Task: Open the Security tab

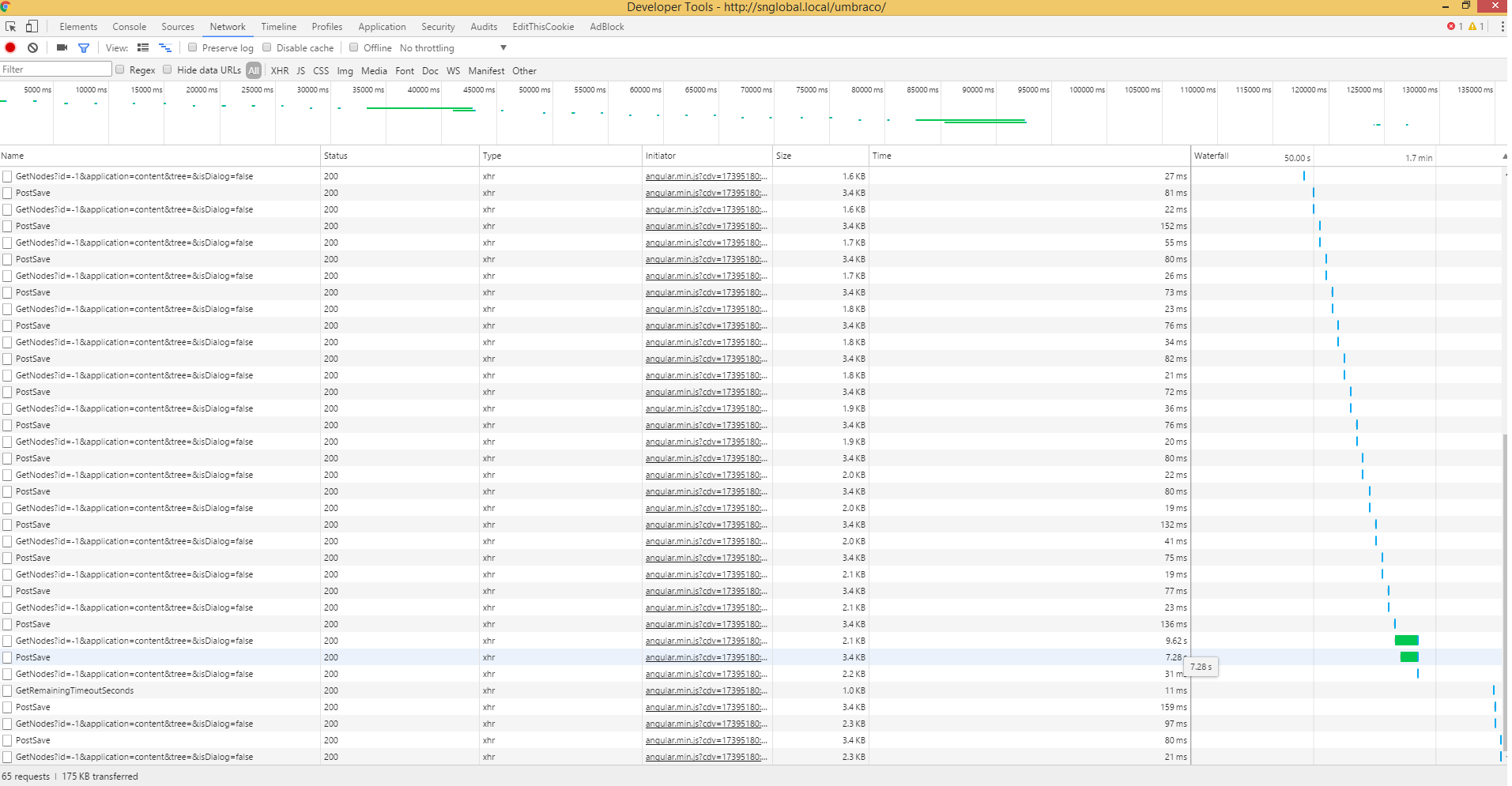Action: [x=438, y=27]
